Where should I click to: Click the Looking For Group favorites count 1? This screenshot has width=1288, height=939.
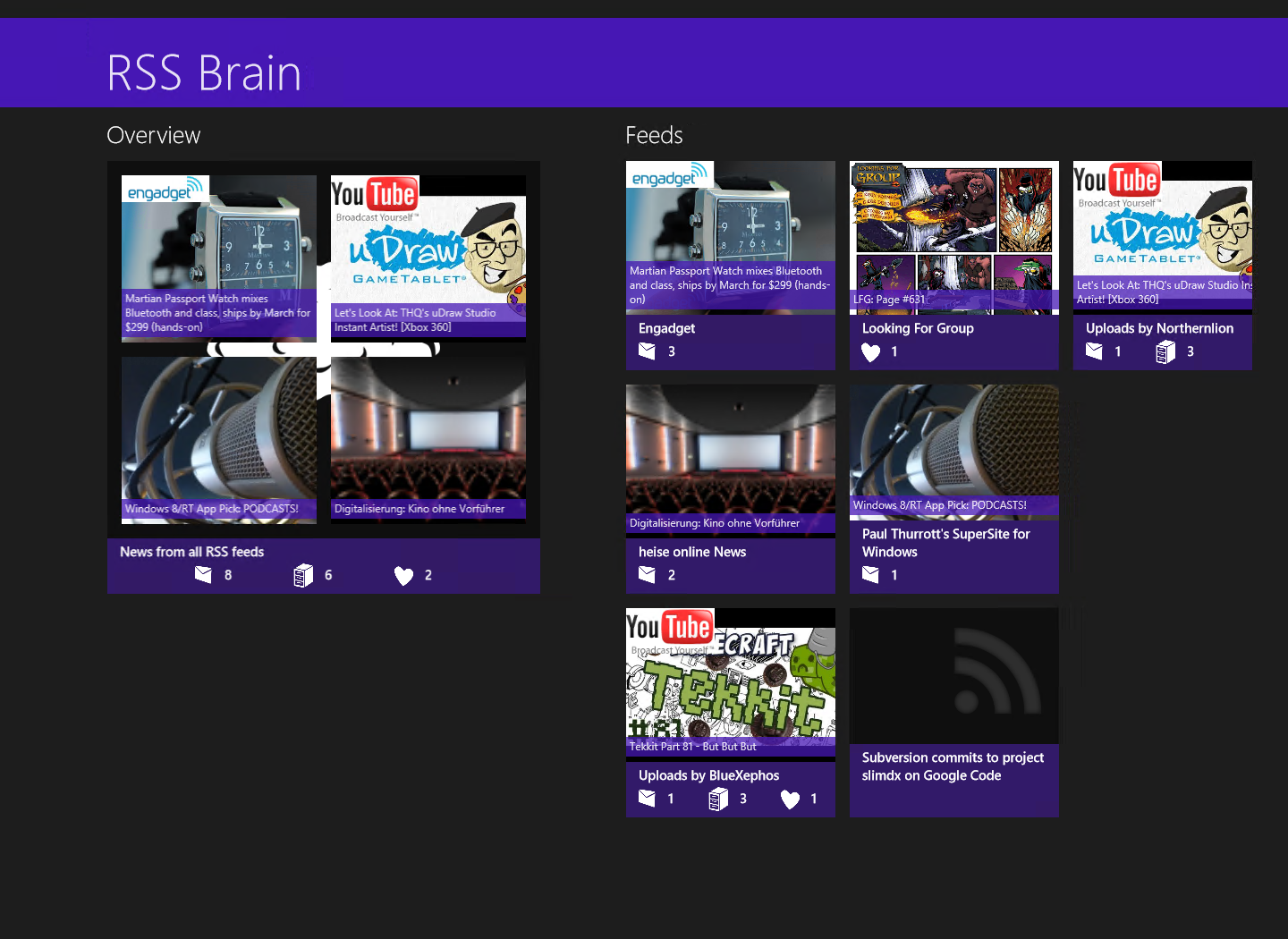pos(894,351)
